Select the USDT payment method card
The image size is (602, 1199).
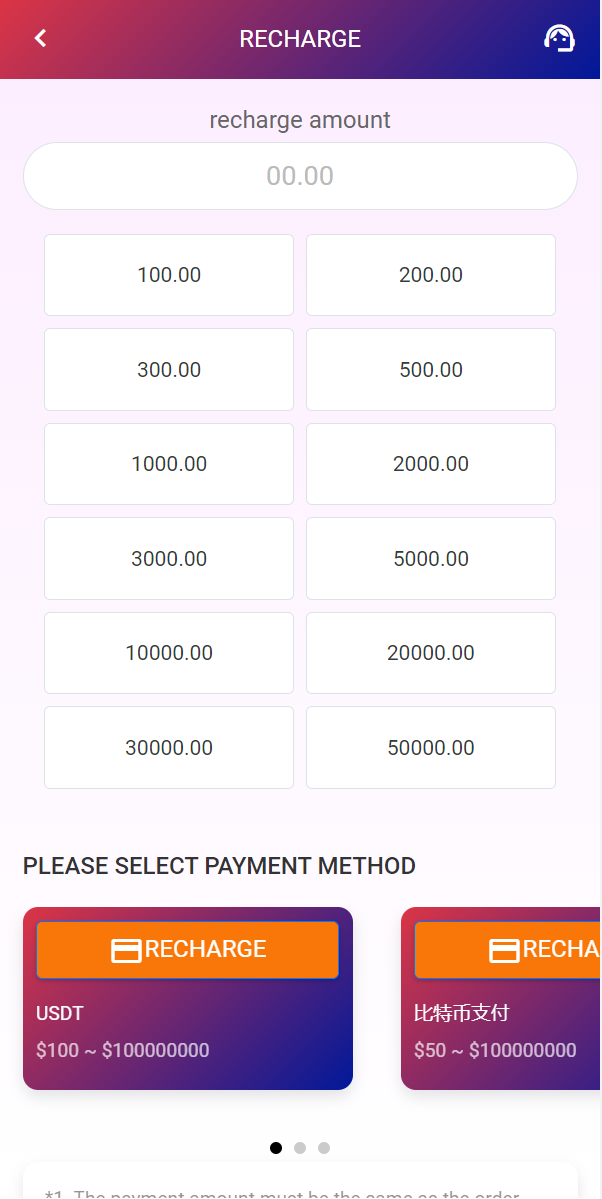point(187,1030)
